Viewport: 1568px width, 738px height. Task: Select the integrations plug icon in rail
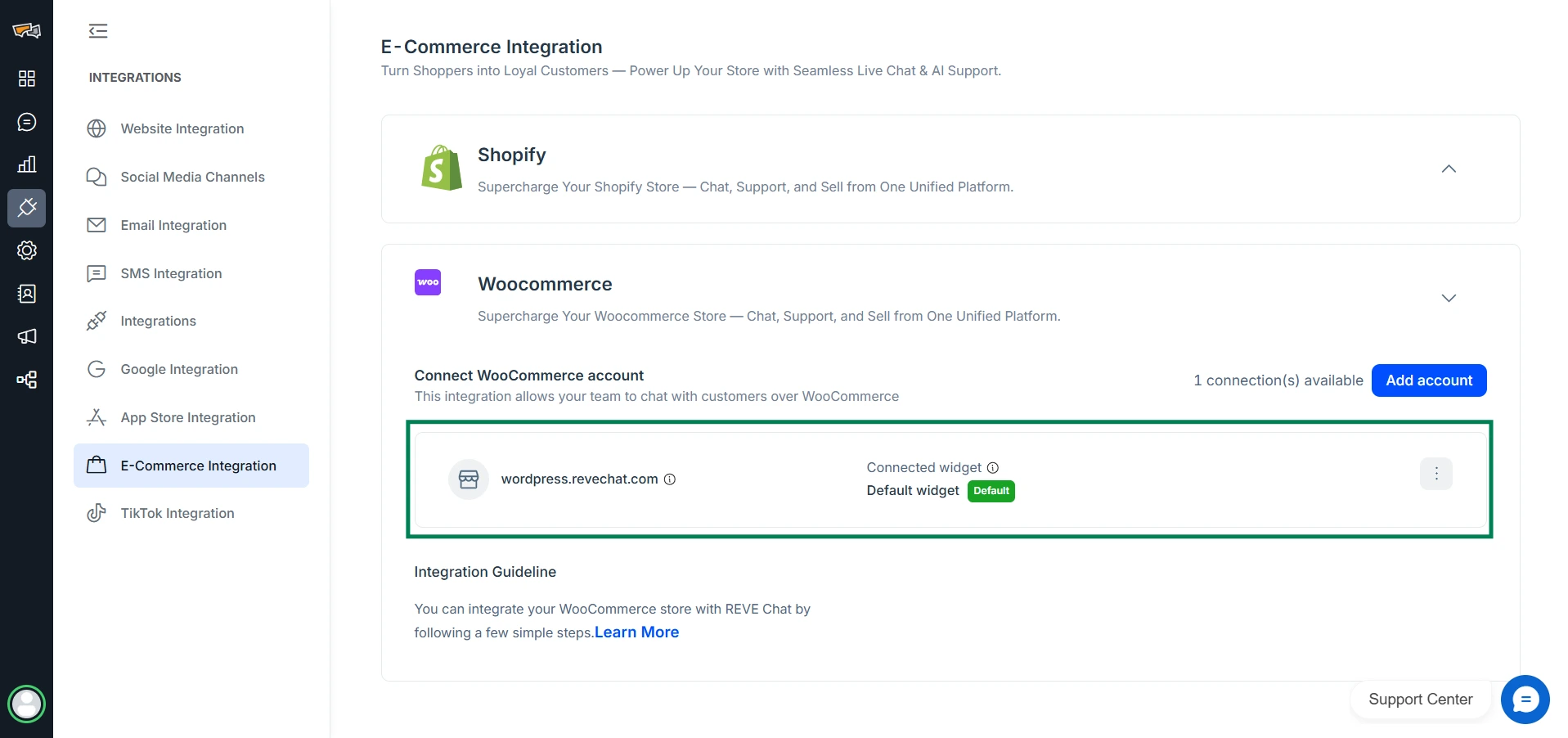pyautogui.click(x=26, y=208)
